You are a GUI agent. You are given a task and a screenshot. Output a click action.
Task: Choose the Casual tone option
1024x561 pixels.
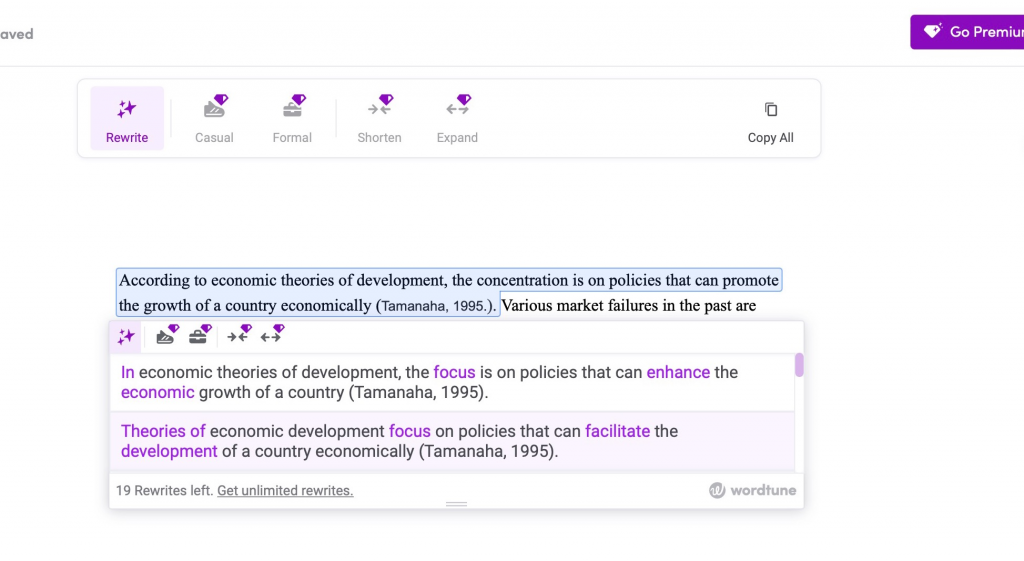click(214, 119)
